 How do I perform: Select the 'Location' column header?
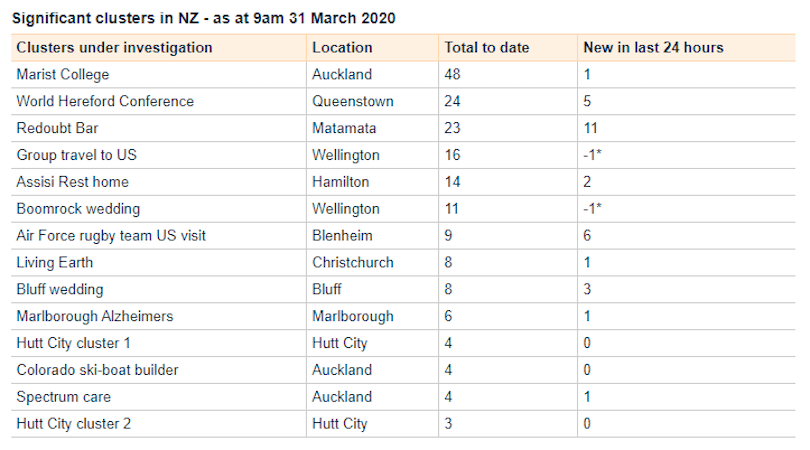[342, 47]
